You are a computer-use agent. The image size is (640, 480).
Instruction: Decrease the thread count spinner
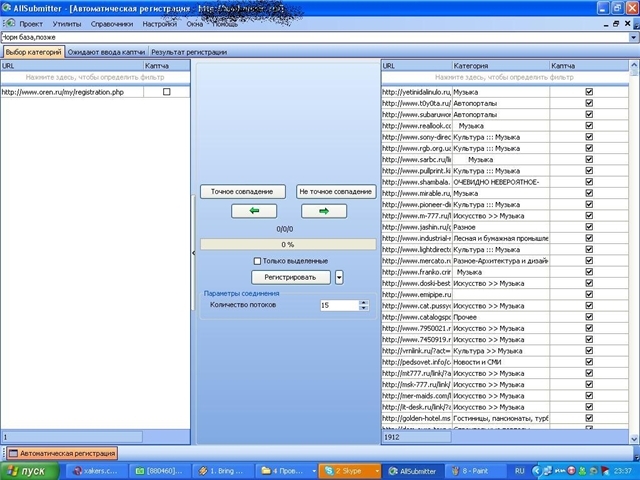point(364,308)
